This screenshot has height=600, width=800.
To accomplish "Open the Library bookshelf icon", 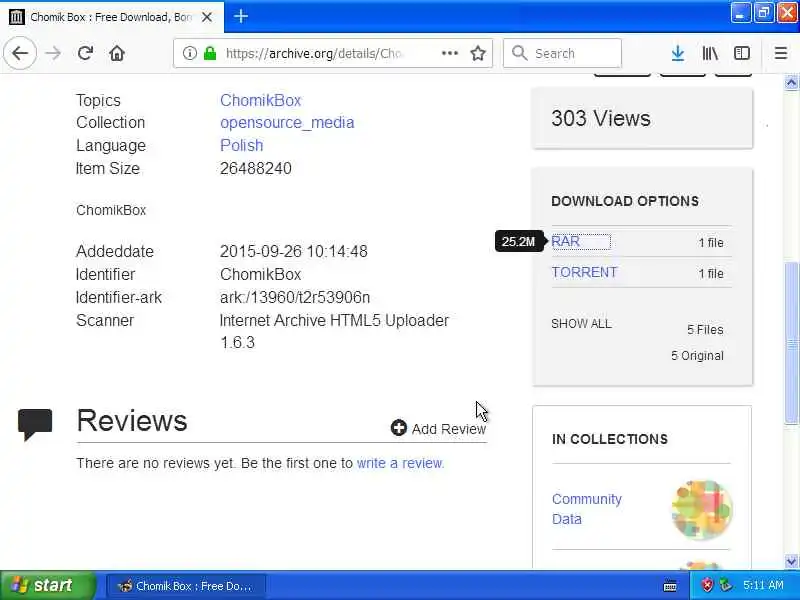I will click(x=710, y=53).
